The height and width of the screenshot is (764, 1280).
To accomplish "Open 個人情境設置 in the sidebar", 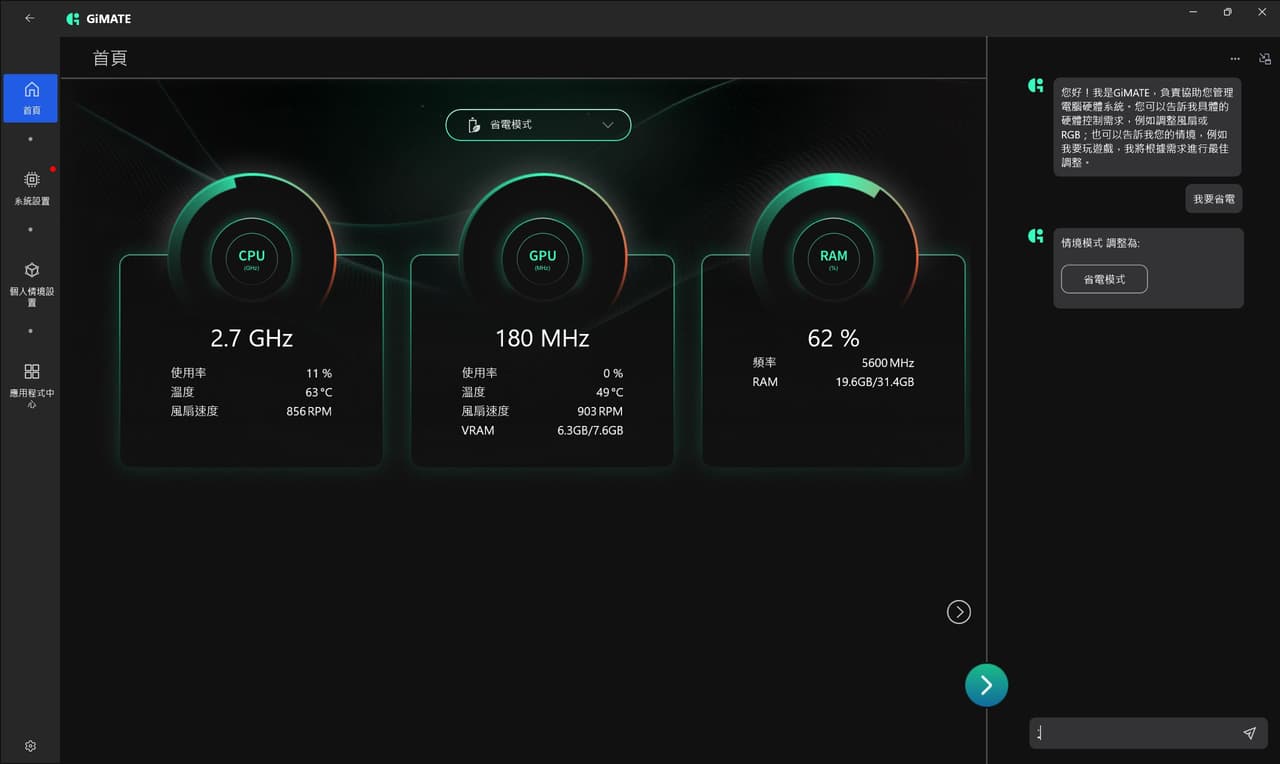I will (31, 284).
